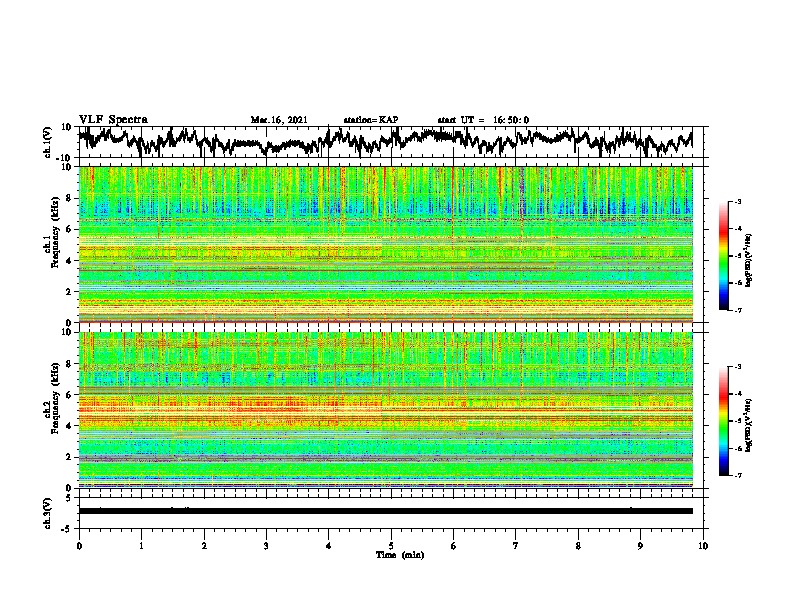
Task: Click the "ch.3(V)" axis label
Action: pyautogui.click(x=48, y=513)
